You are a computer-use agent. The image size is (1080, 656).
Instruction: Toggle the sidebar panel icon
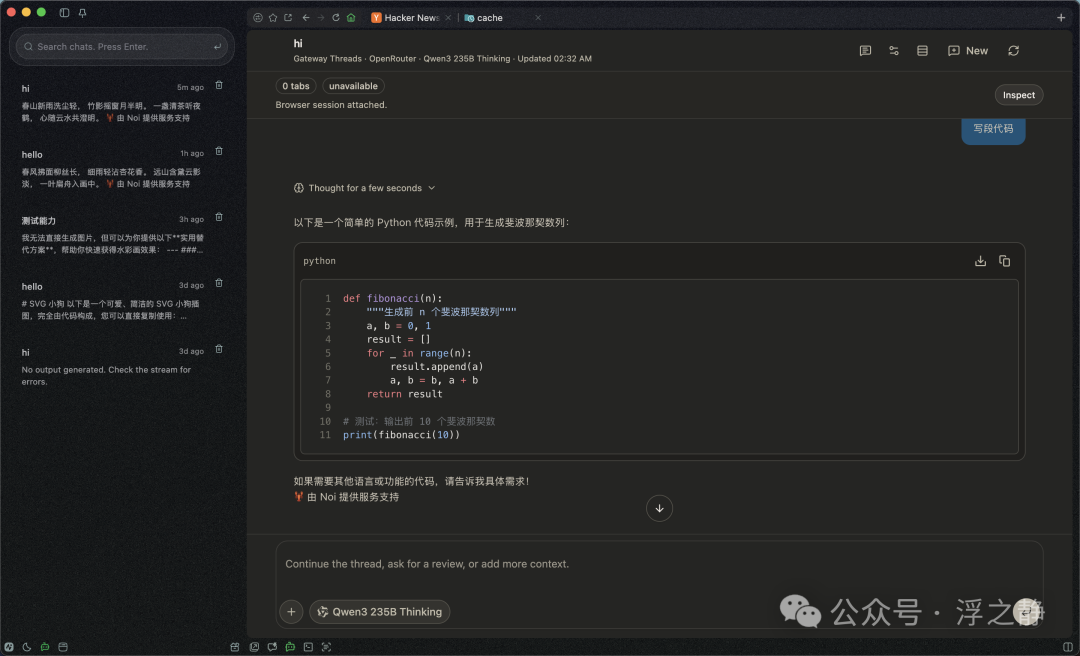(x=64, y=12)
